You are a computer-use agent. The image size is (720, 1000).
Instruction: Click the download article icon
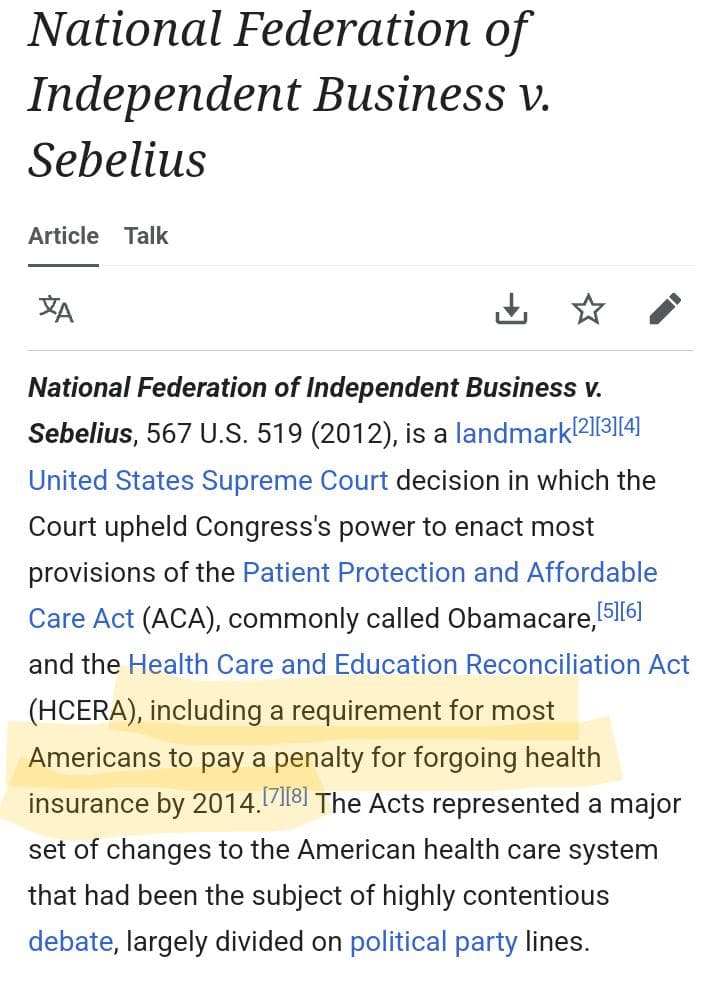coord(511,309)
